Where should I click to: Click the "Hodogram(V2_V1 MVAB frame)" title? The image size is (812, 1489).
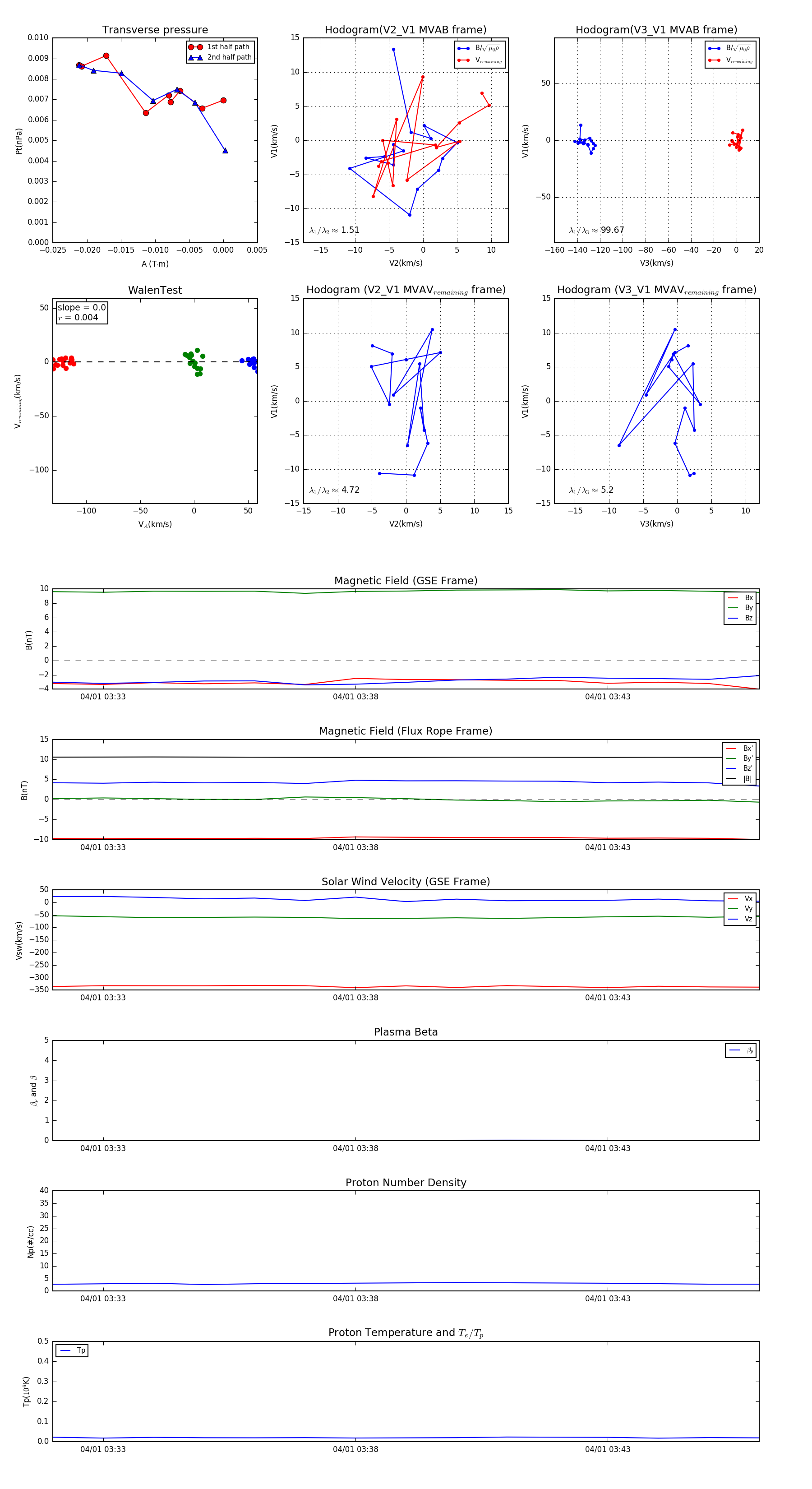click(x=406, y=30)
